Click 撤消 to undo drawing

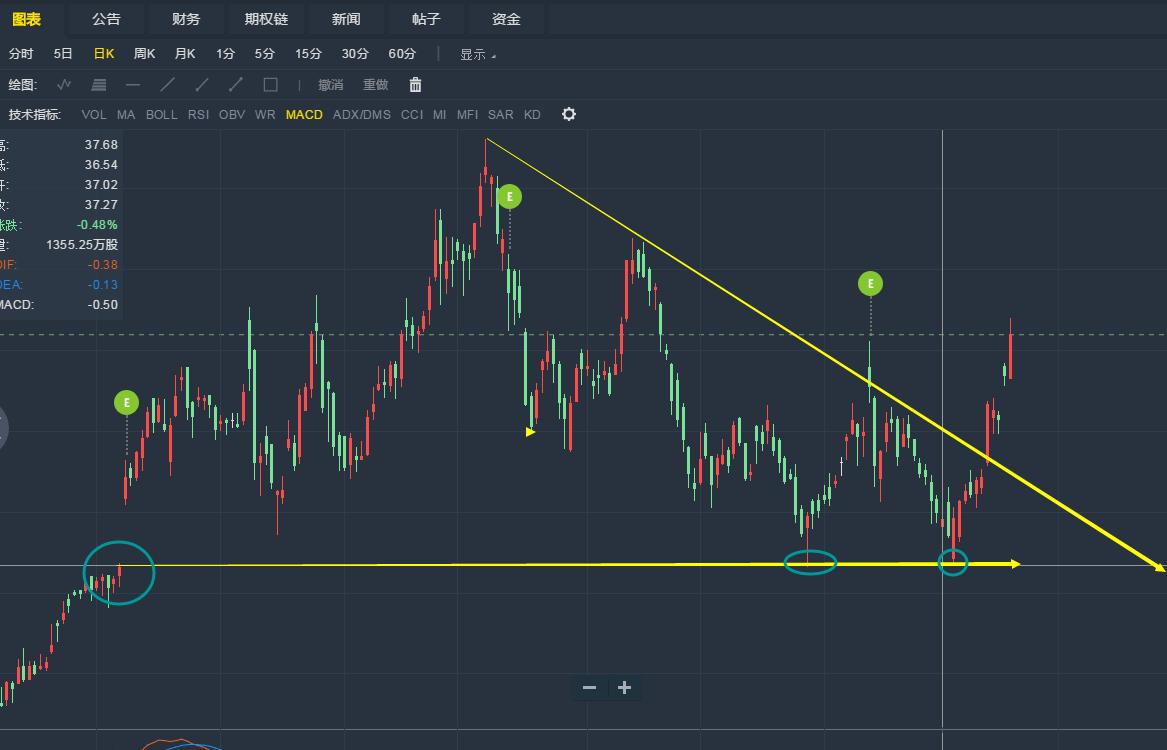coord(330,85)
